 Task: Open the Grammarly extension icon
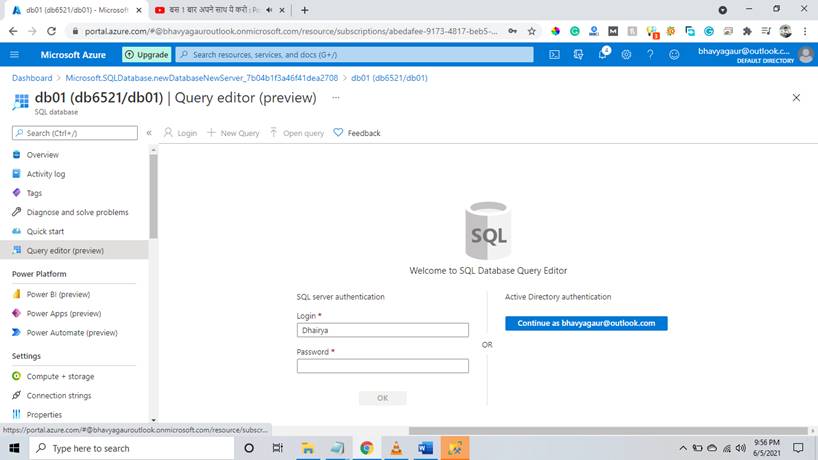[x=574, y=31]
